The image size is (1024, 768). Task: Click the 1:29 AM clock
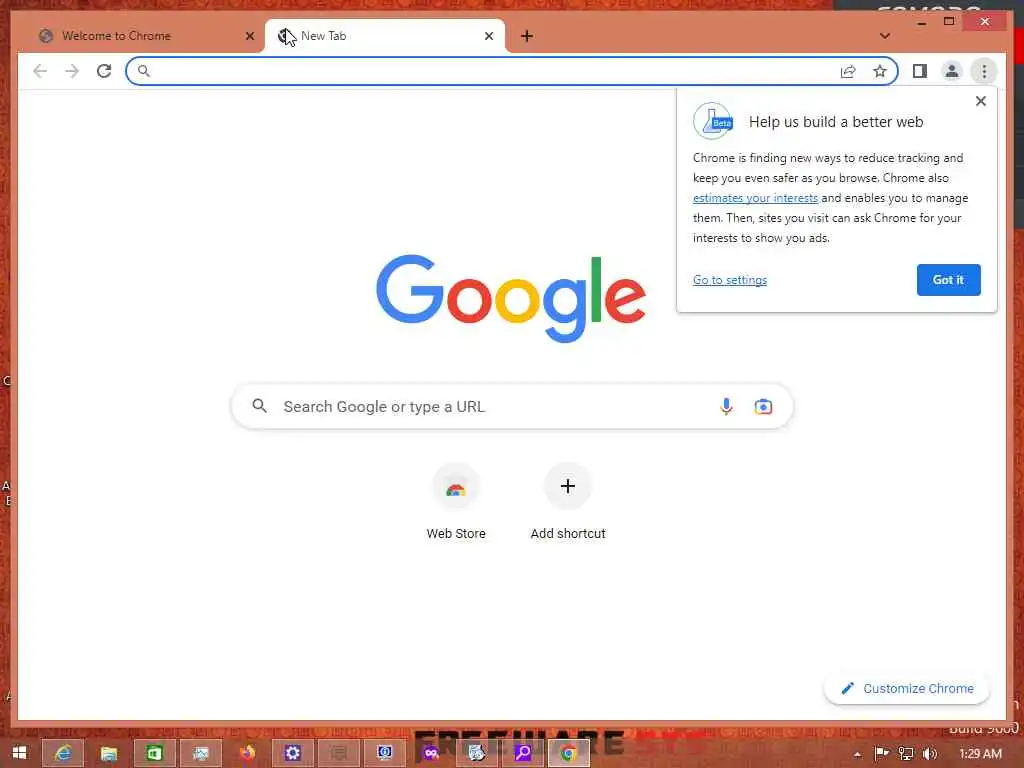click(x=980, y=754)
